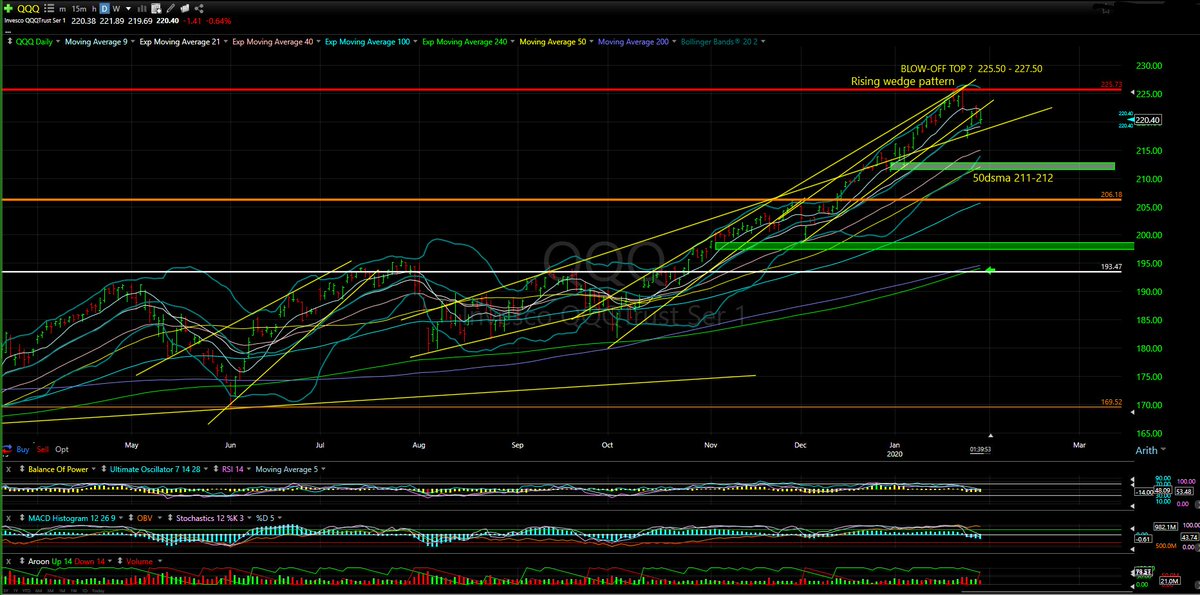Click the Sell button
Screen dimensions: 1200x595
click(x=43, y=450)
